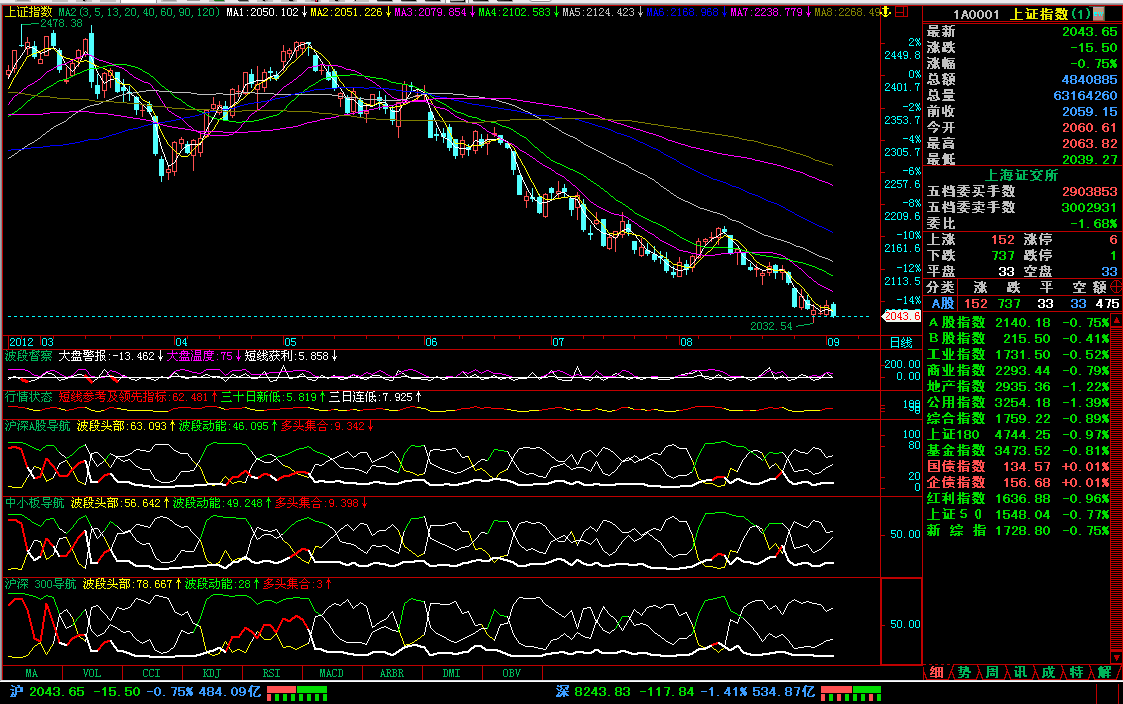Screen dimensions: 1123x704
Task: Click the 沪深A股导航 indicator name
Action: tap(38, 426)
